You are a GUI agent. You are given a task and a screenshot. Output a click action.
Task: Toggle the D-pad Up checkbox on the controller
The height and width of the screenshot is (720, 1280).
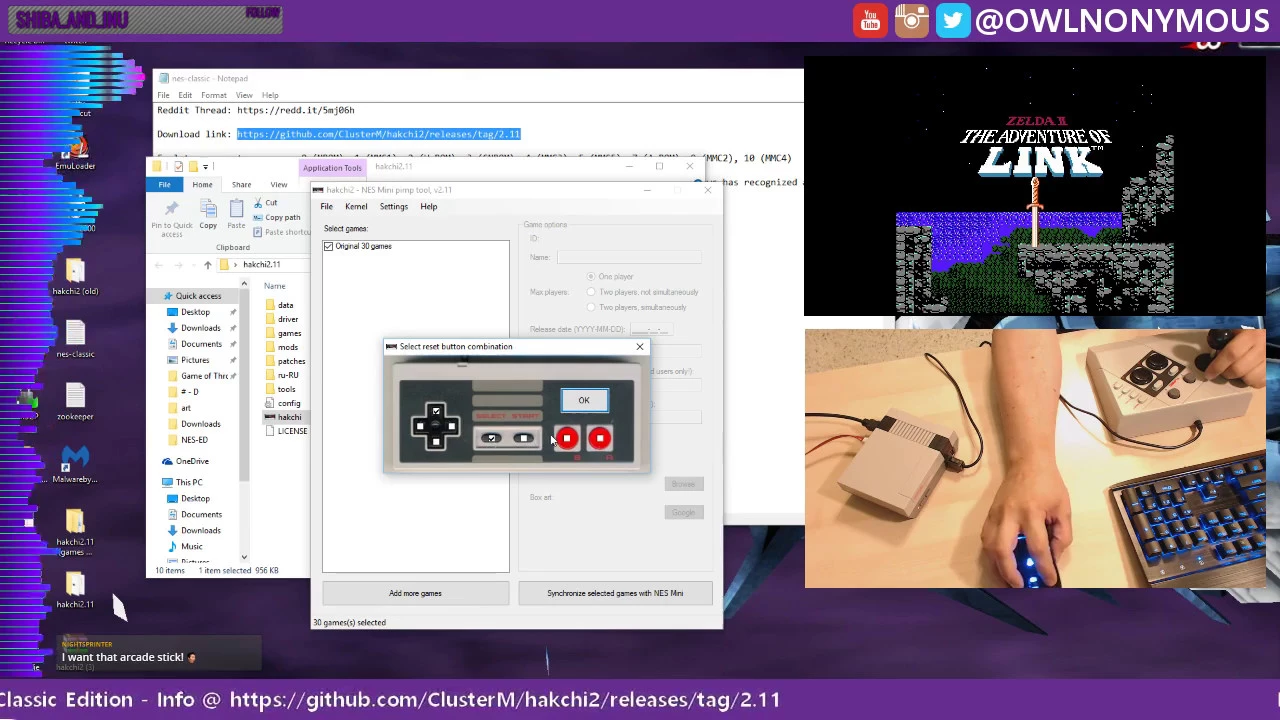436,412
